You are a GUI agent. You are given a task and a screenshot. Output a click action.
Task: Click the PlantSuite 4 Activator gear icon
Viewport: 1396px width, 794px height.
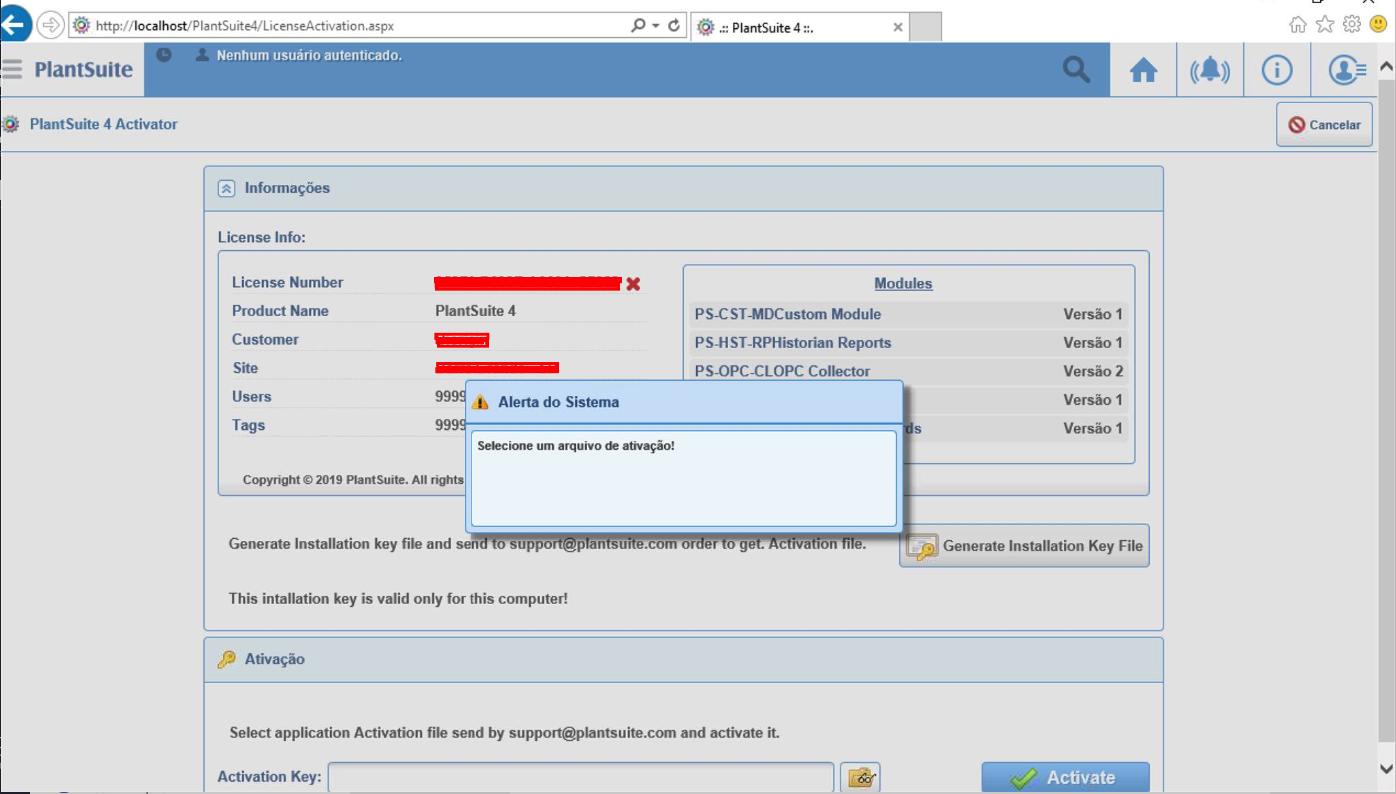pos(11,125)
